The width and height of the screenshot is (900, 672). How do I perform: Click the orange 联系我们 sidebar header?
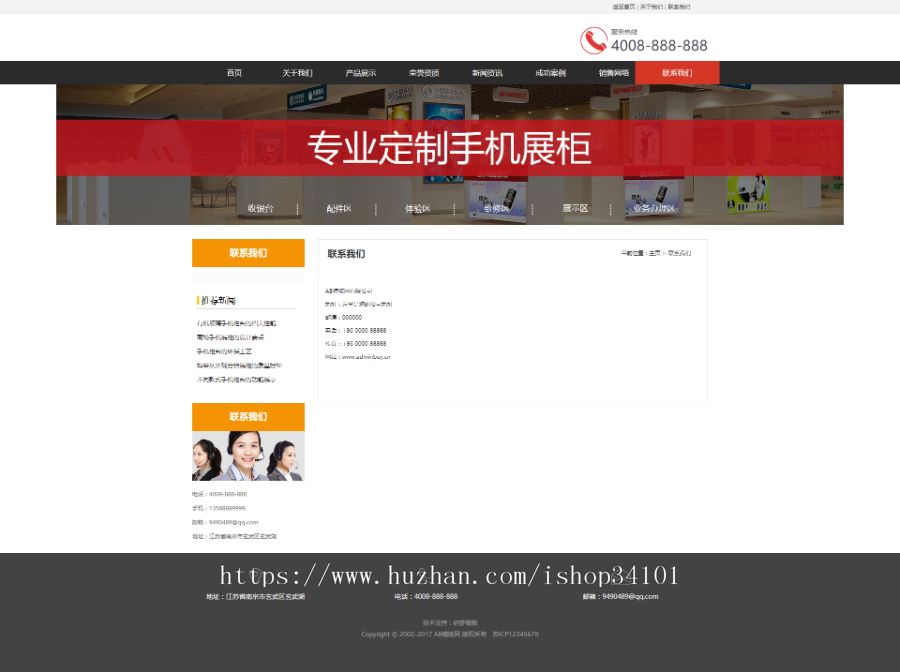coord(248,253)
